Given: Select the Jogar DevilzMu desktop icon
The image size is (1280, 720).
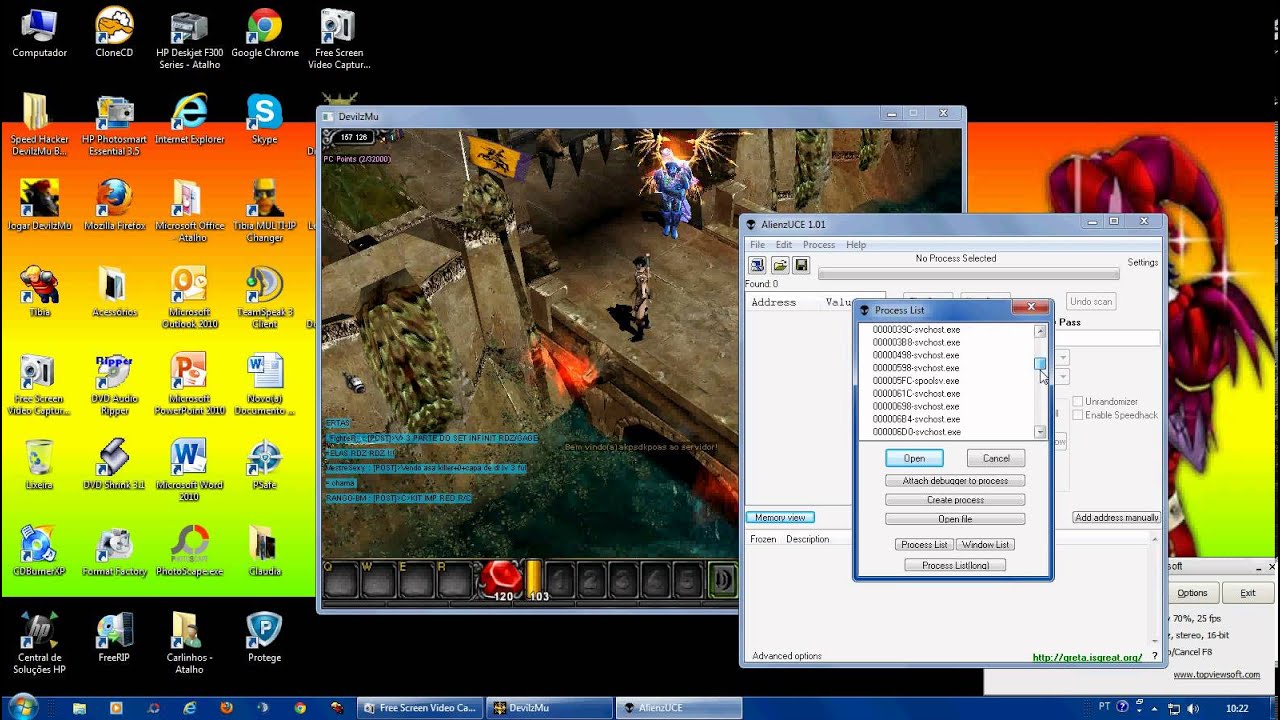Looking at the screenshot, I should (40, 205).
